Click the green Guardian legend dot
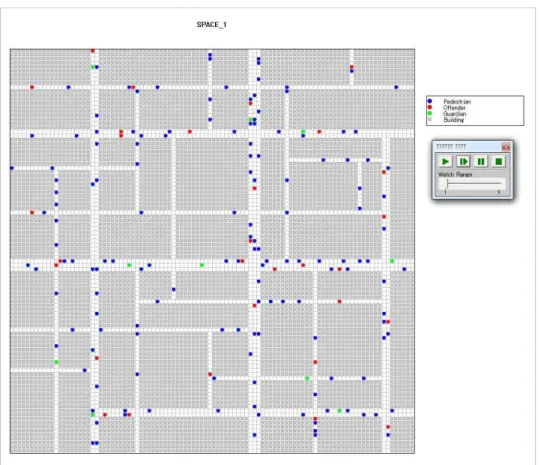 point(430,113)
